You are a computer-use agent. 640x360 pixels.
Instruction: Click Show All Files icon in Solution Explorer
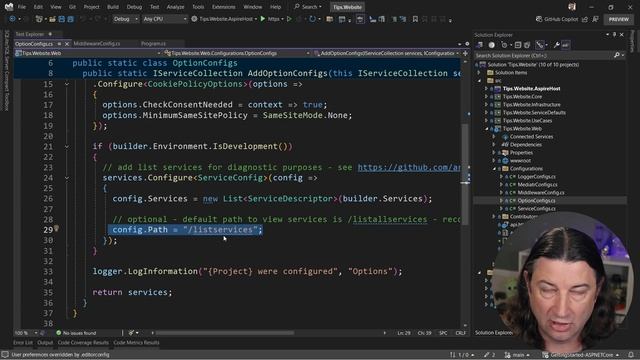(x=527, y=45)
